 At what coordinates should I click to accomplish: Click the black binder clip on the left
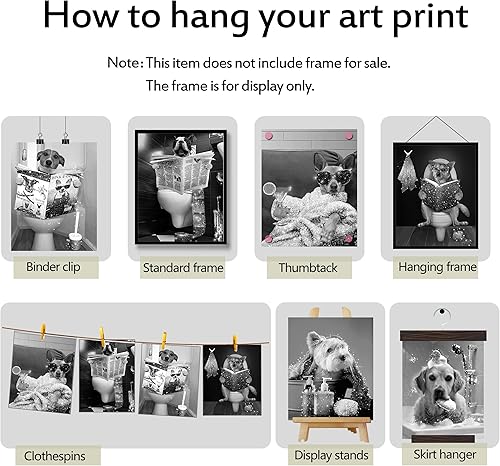click(40, 139)
